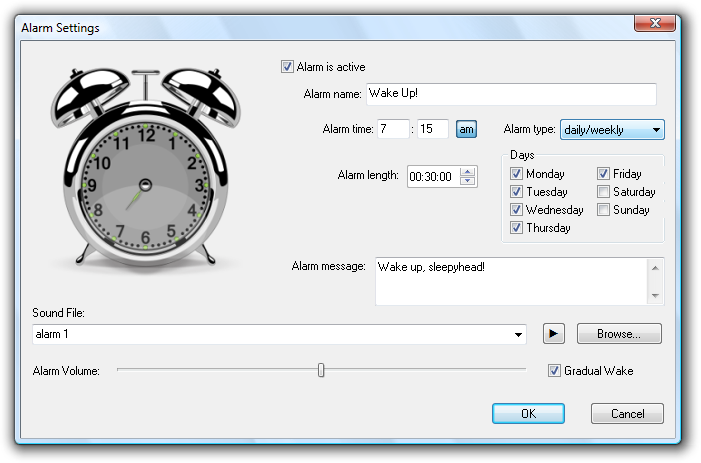Toggle the am/pm button
Viewport: 701px width, 463px height.
[466, 129]
